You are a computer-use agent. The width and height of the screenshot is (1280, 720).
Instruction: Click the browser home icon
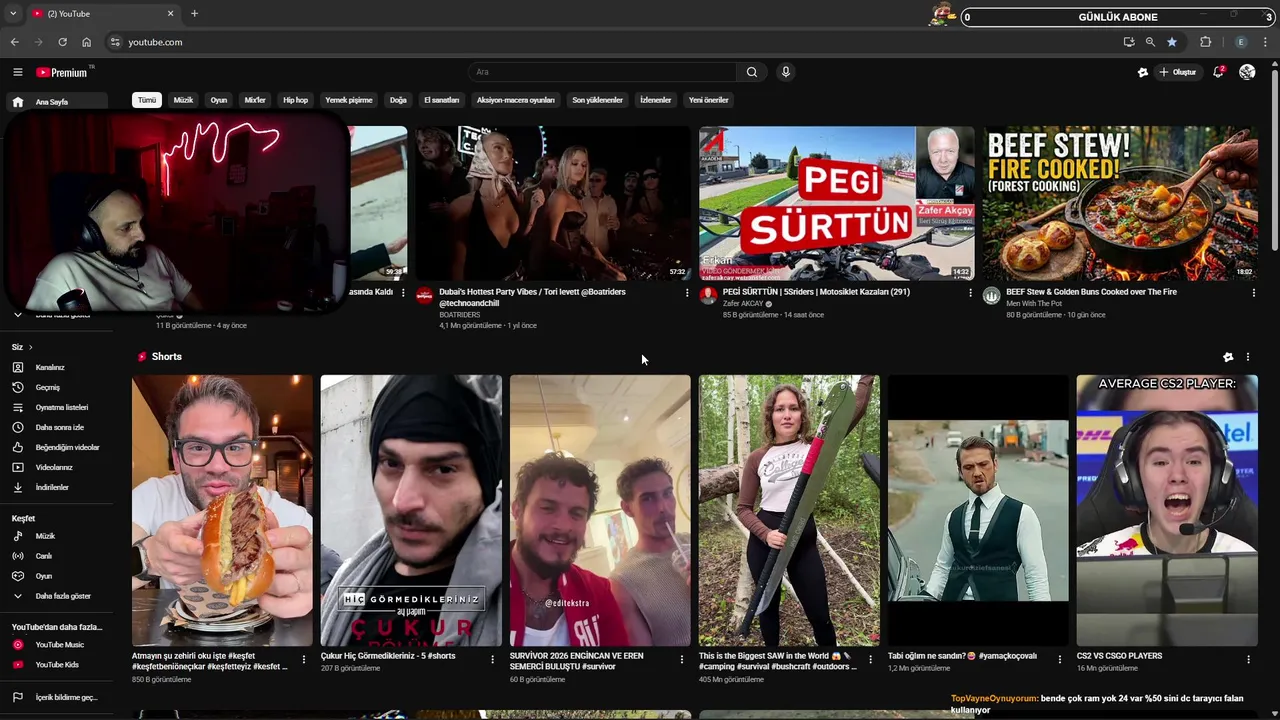coord(86,42)
